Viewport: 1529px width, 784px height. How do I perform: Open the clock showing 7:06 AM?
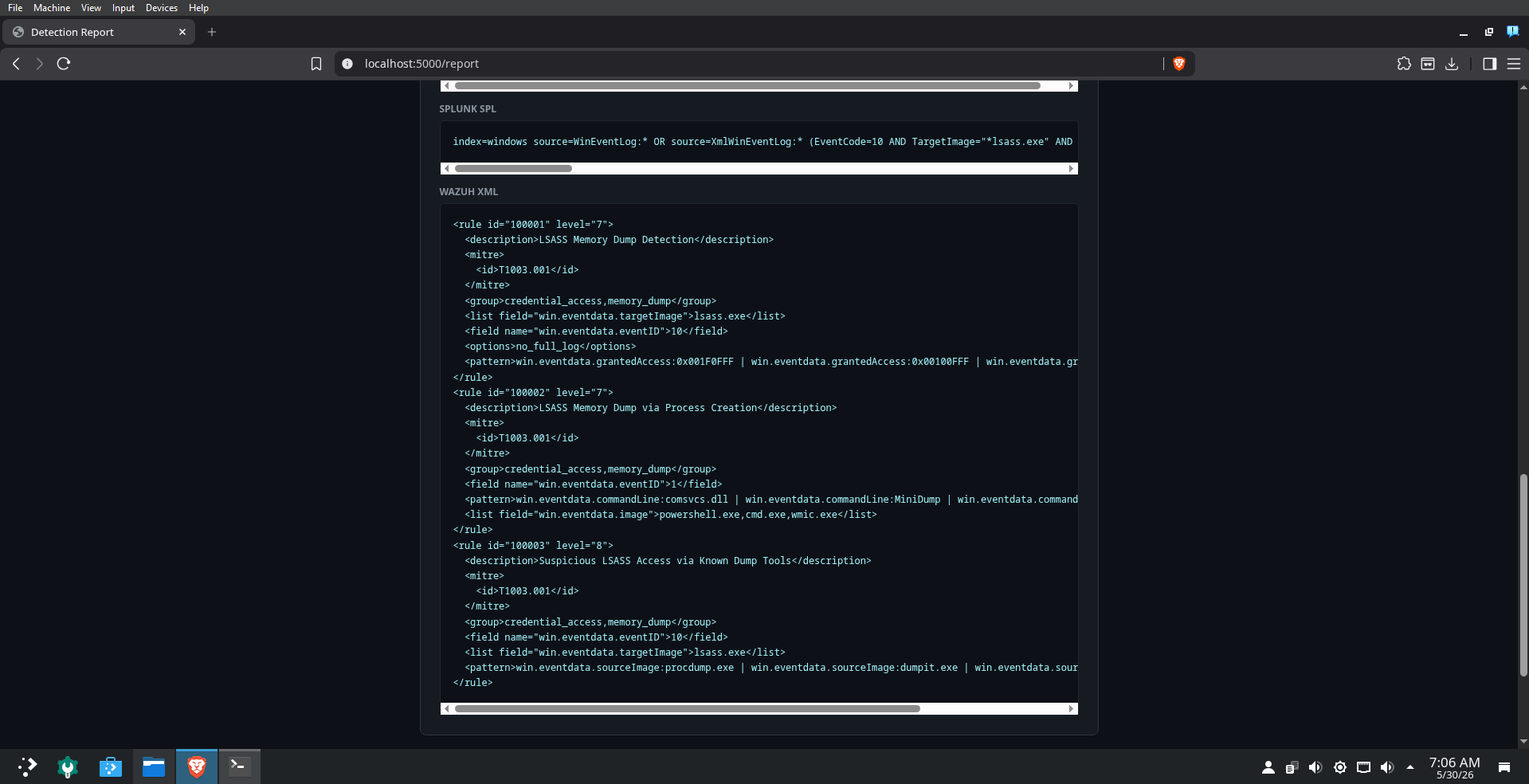(1454, 767)
